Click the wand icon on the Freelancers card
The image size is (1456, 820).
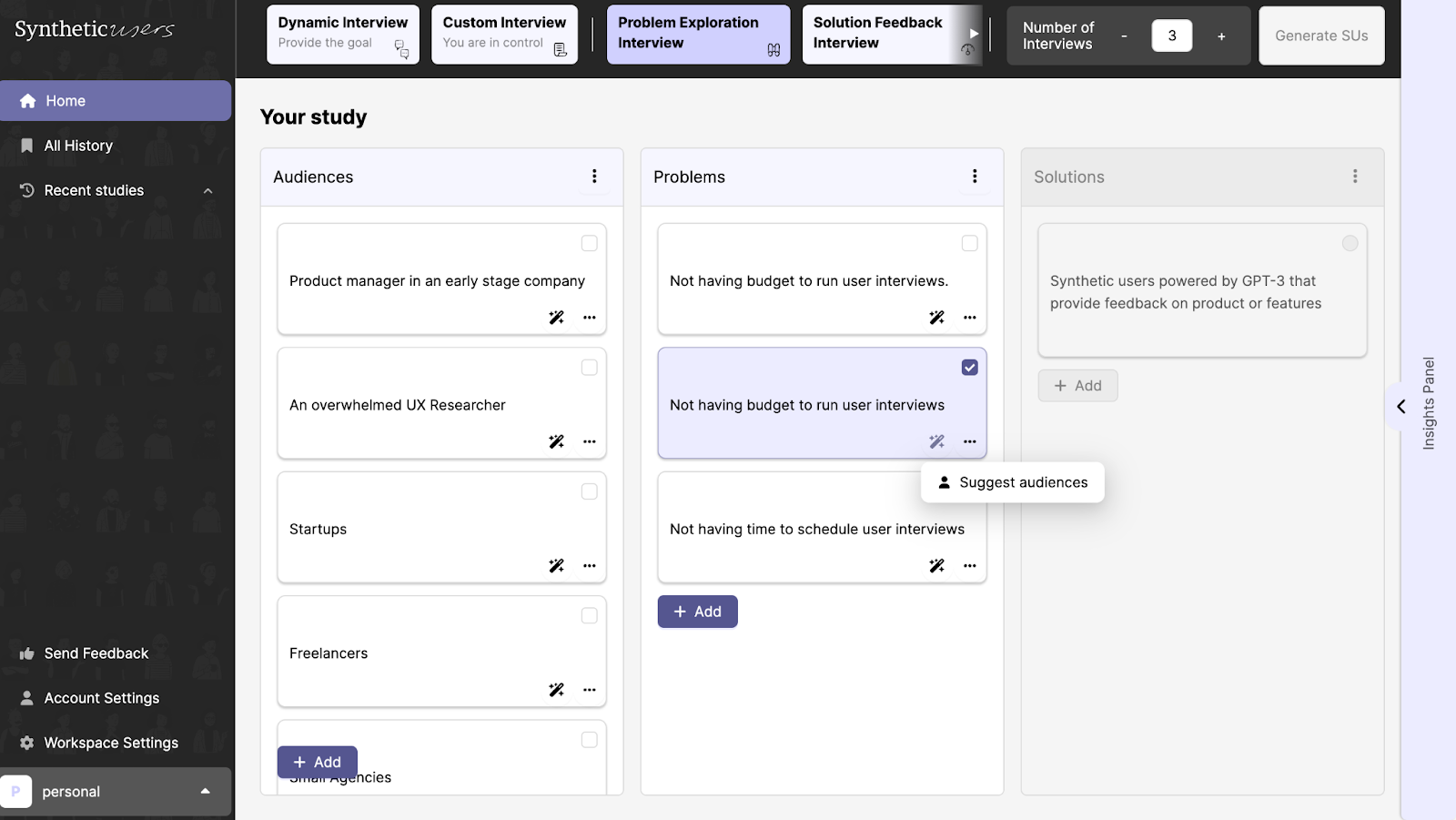point(556,689)
